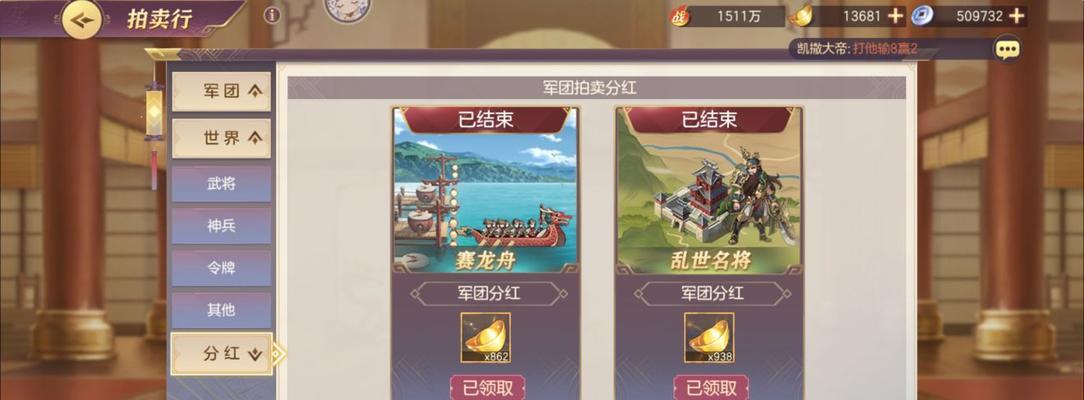This screenshot has width=1084, height=400.
Task: Open the chat speech bubble icon
Action: [1007, 48]
